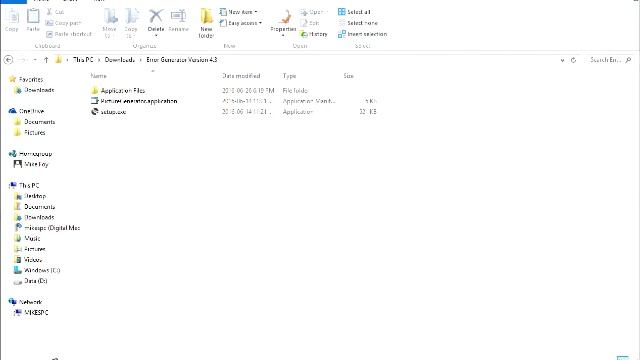This screenshot has width=640, height=360.
Task: Open the recent locations dropdown arrow
Action: pyautogui.click(x=35, y=60)
